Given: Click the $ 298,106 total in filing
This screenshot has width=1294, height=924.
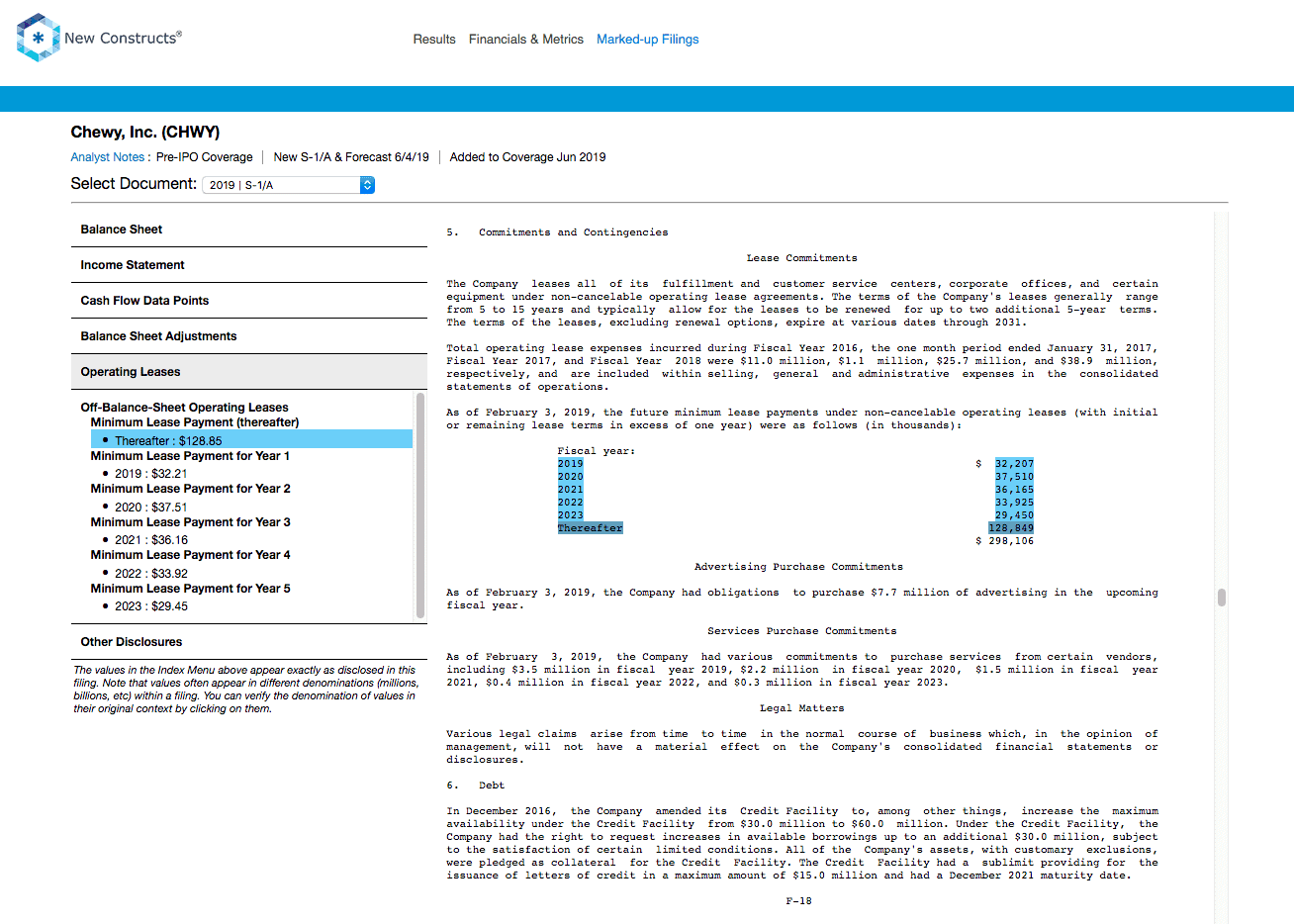Looking at the screenshot, I should pos(1004,541).
